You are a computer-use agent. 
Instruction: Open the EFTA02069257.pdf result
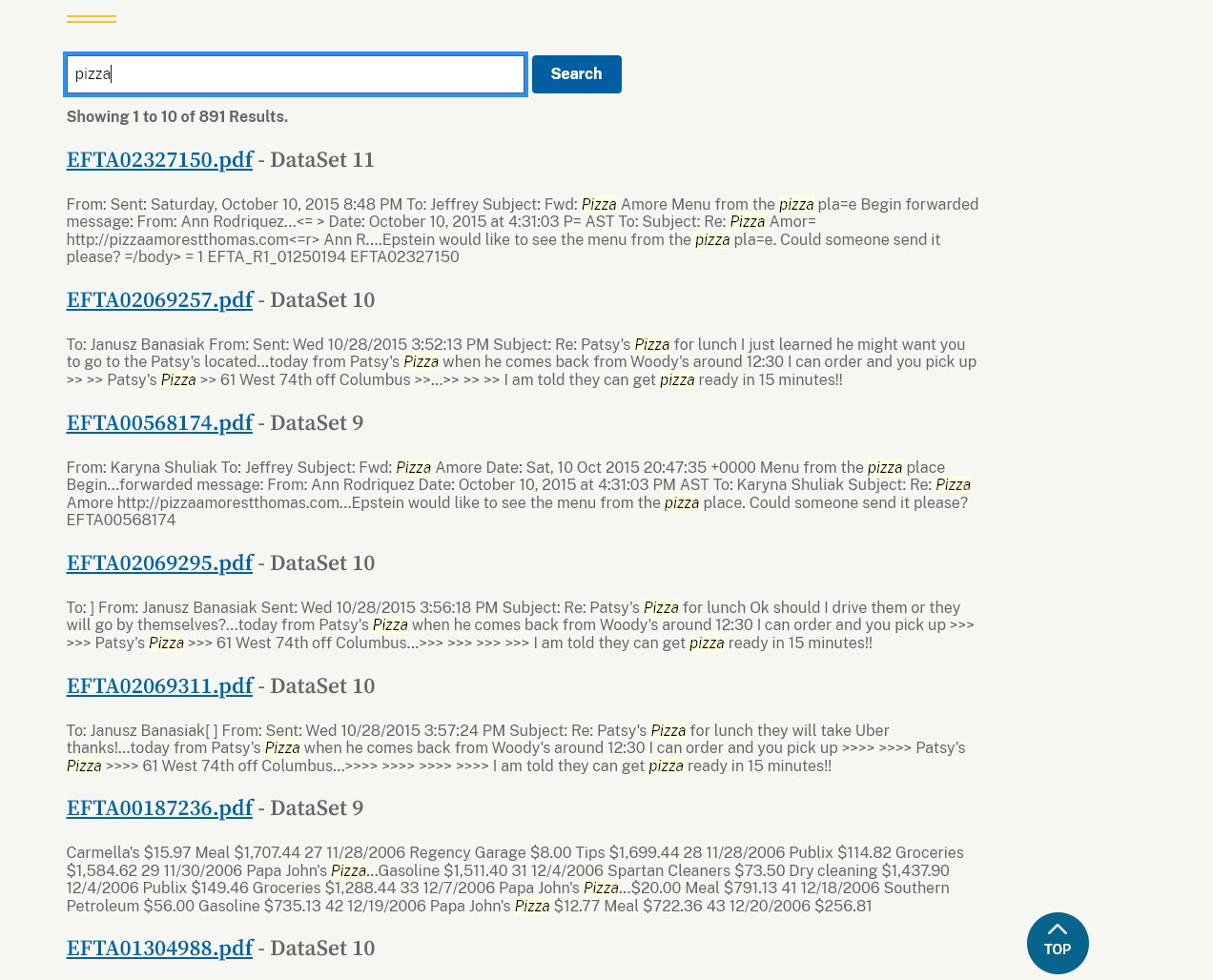click(x=159, y=300)
